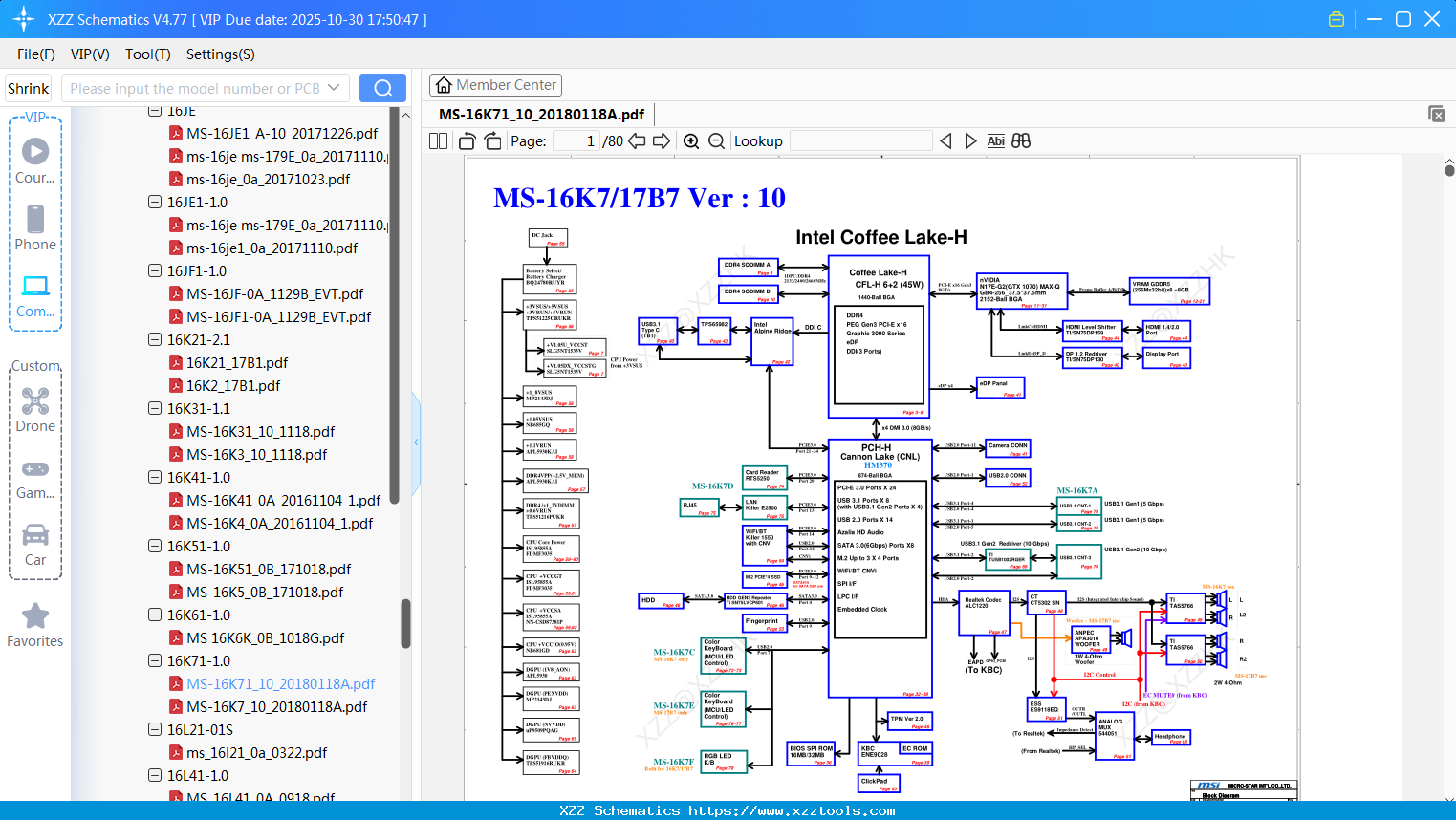The image size is (1456, 820).
Task: Open MS 16K6K_0B_1018G.pdf
Action: pos(266,638)
